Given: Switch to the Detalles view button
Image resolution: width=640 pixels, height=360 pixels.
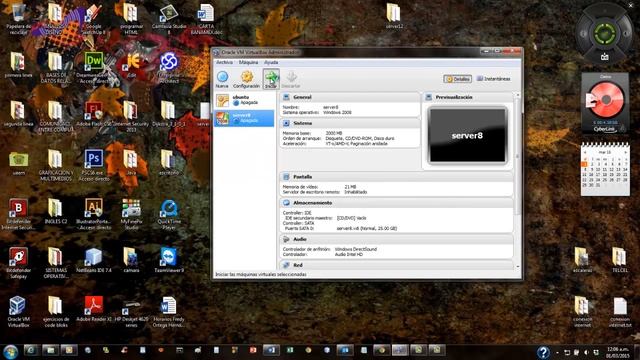Looking at the screenshot, I should coord(458,79).
